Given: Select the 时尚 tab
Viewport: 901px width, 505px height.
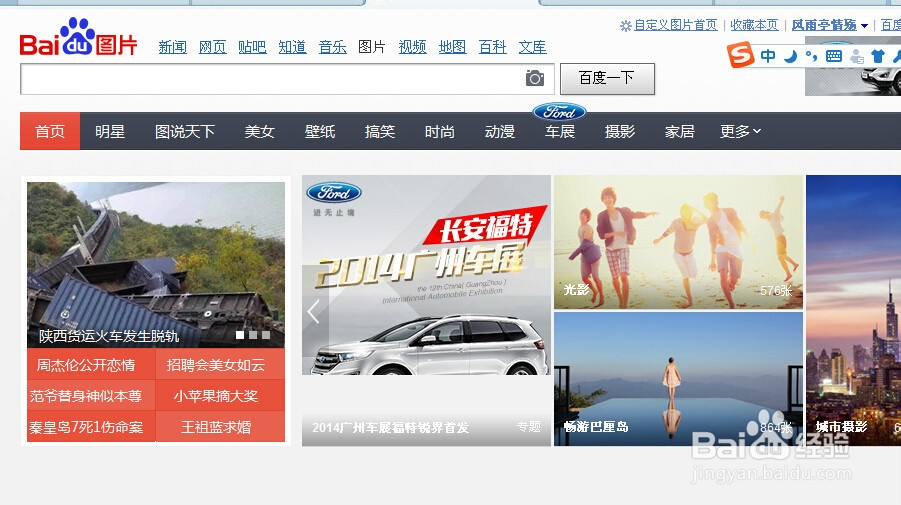Looking at the screenshot, I should point(440,131).
